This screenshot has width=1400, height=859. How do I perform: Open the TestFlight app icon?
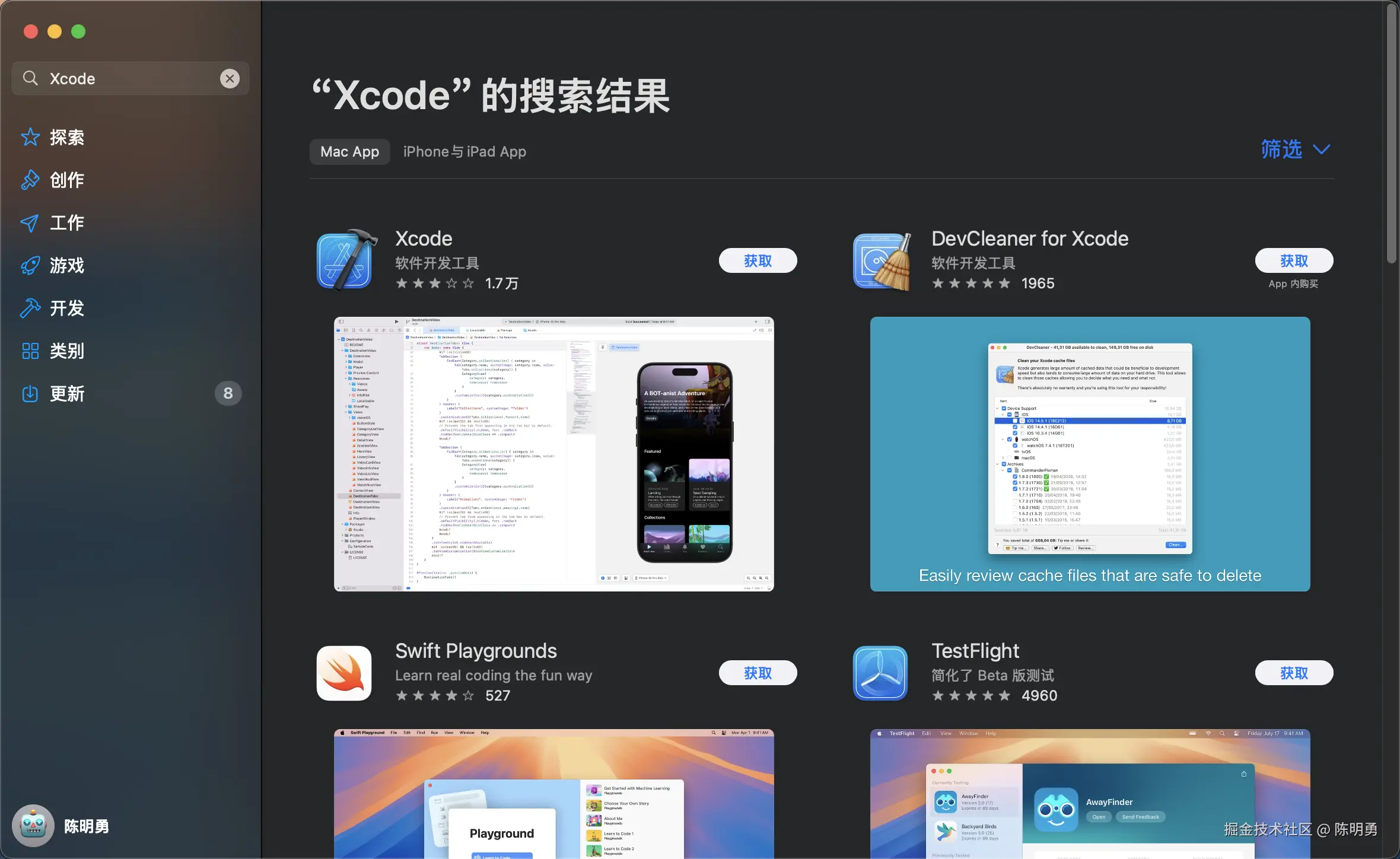880,673
